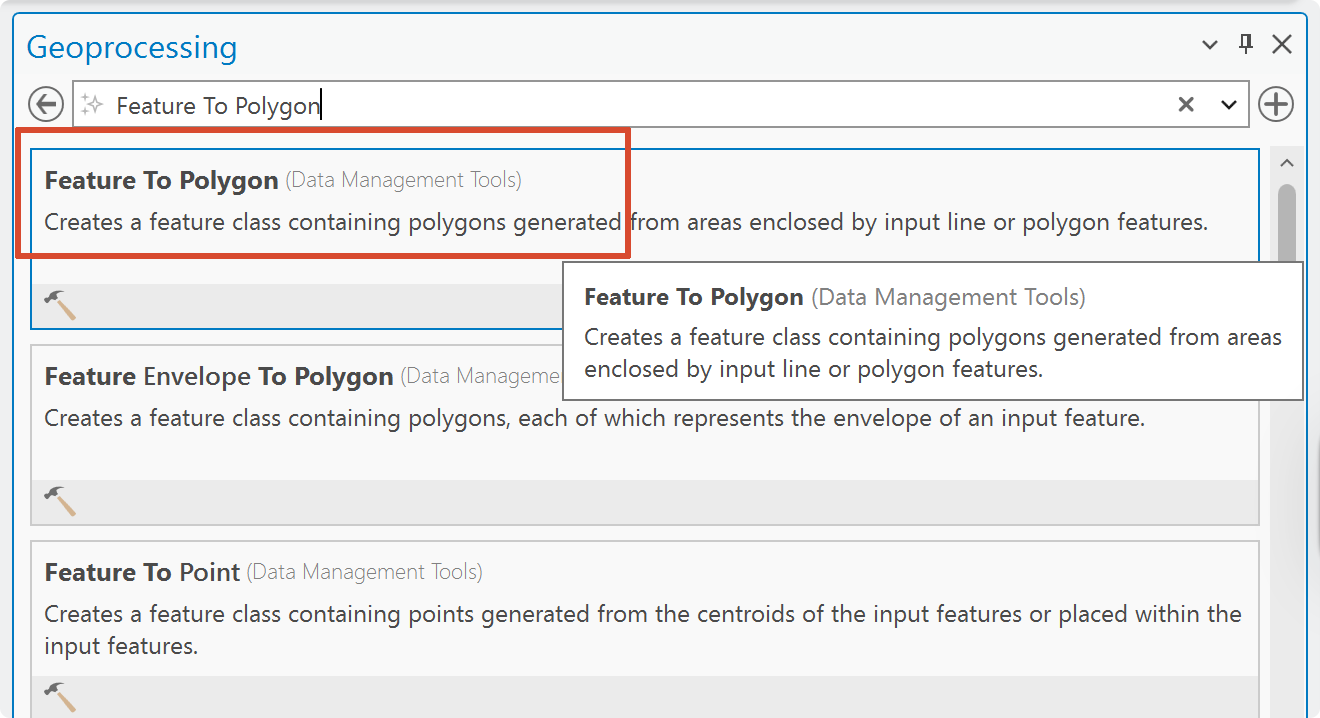1320x718 pixels.
Task: Click the circled plus button beside search
Action: 1276,104
